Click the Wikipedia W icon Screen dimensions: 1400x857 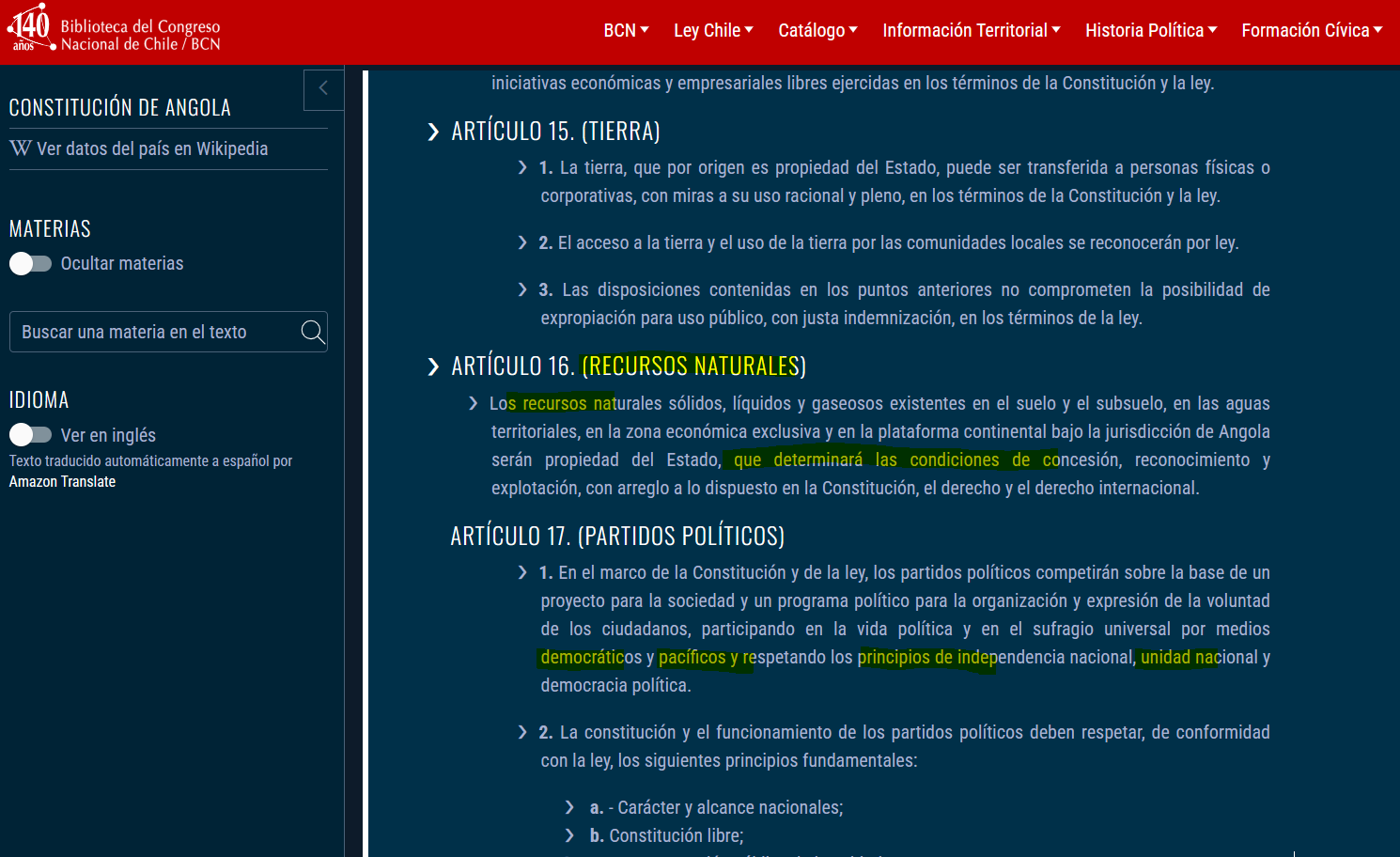21,148
